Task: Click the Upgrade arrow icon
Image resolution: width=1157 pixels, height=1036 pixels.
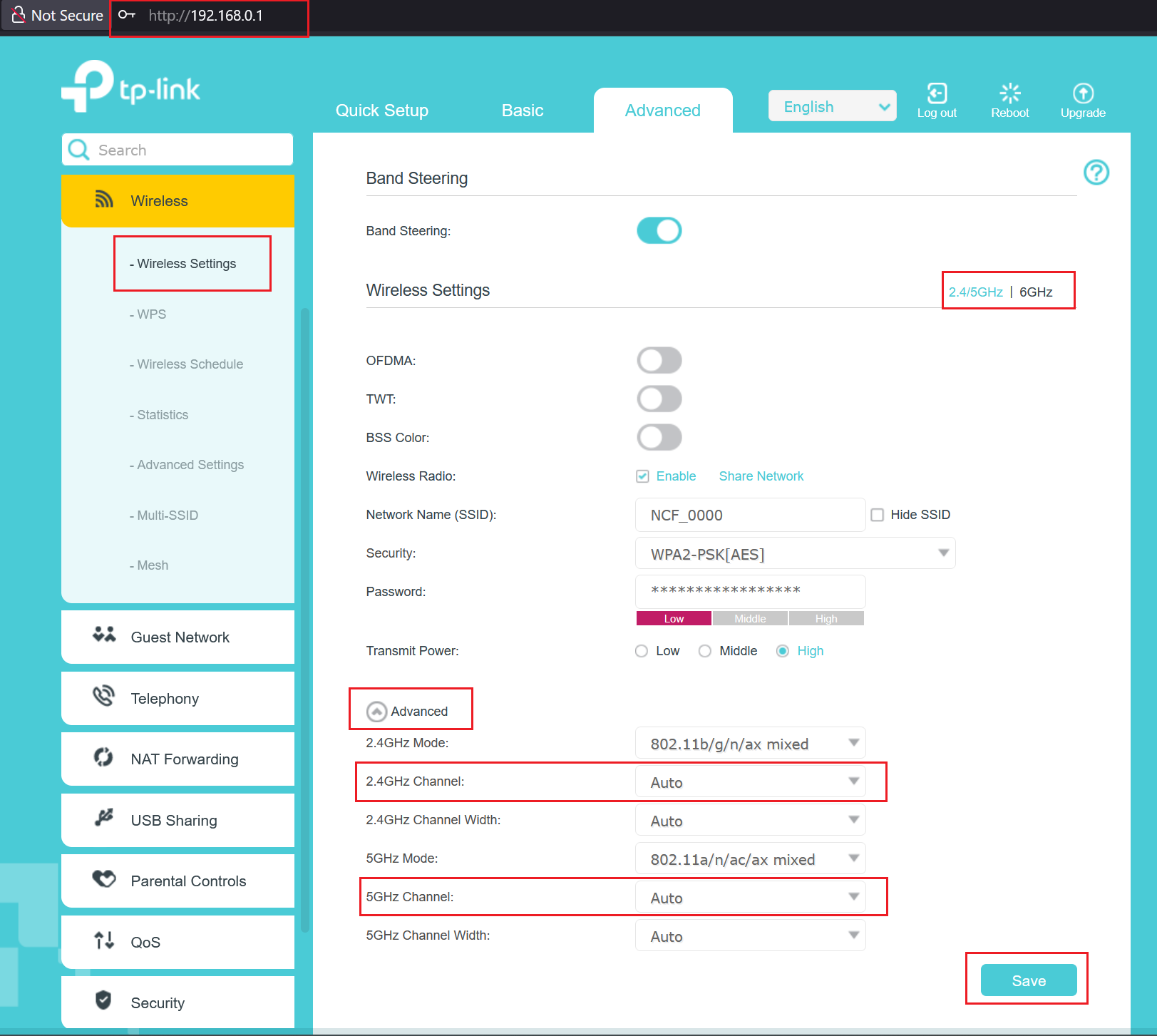Action: click(x=1083, y=93)
